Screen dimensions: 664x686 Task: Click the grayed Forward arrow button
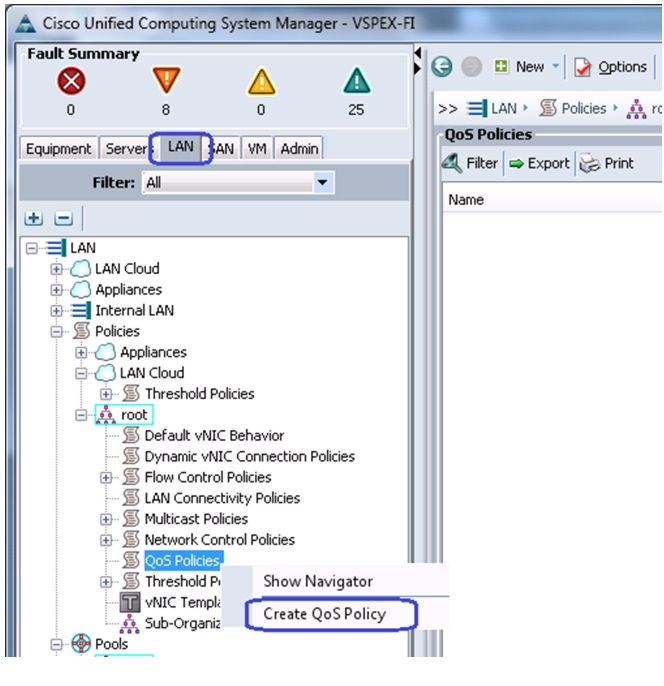pyautogui.click(x=472, y=67)
